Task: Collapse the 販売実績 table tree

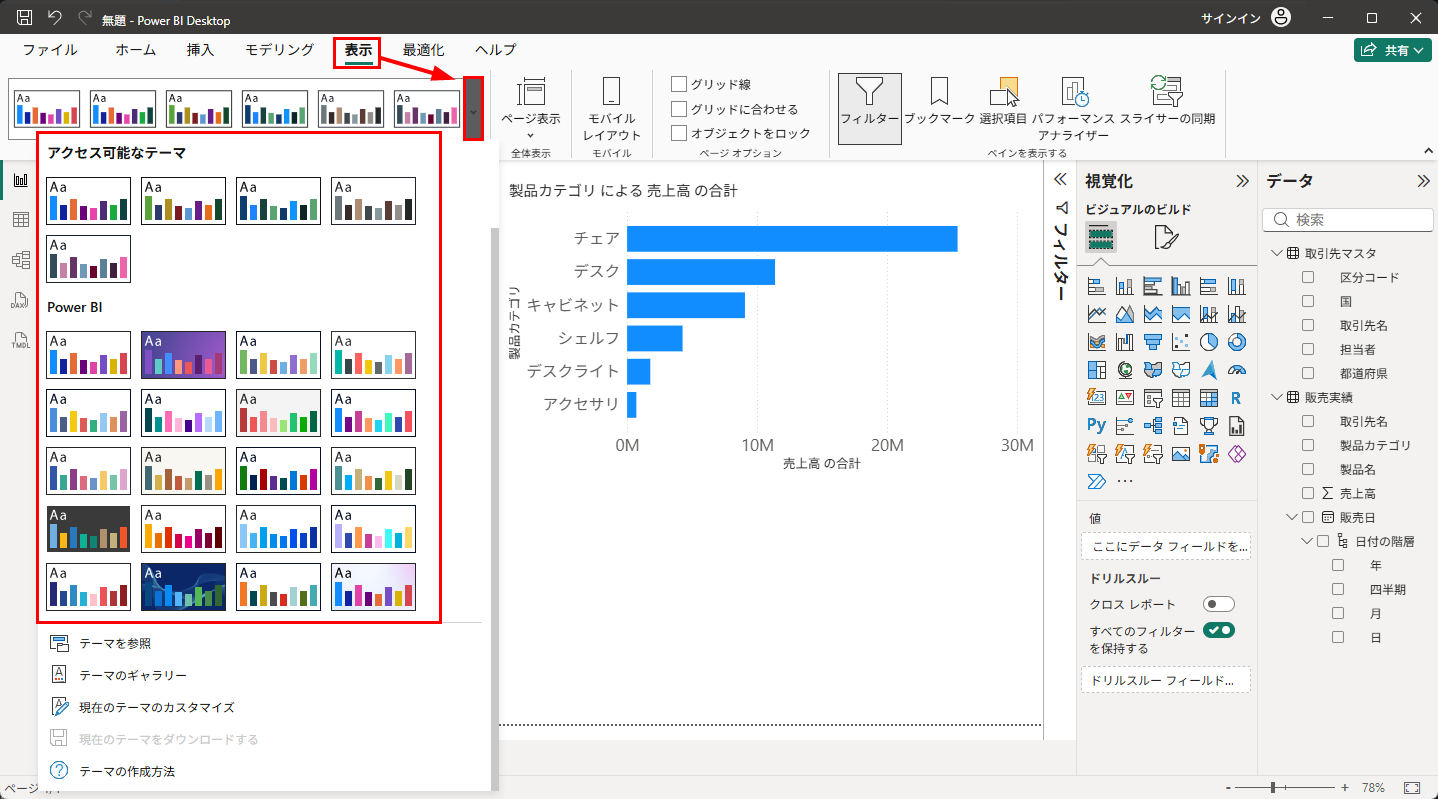Action: click(x=1277, y=397)
